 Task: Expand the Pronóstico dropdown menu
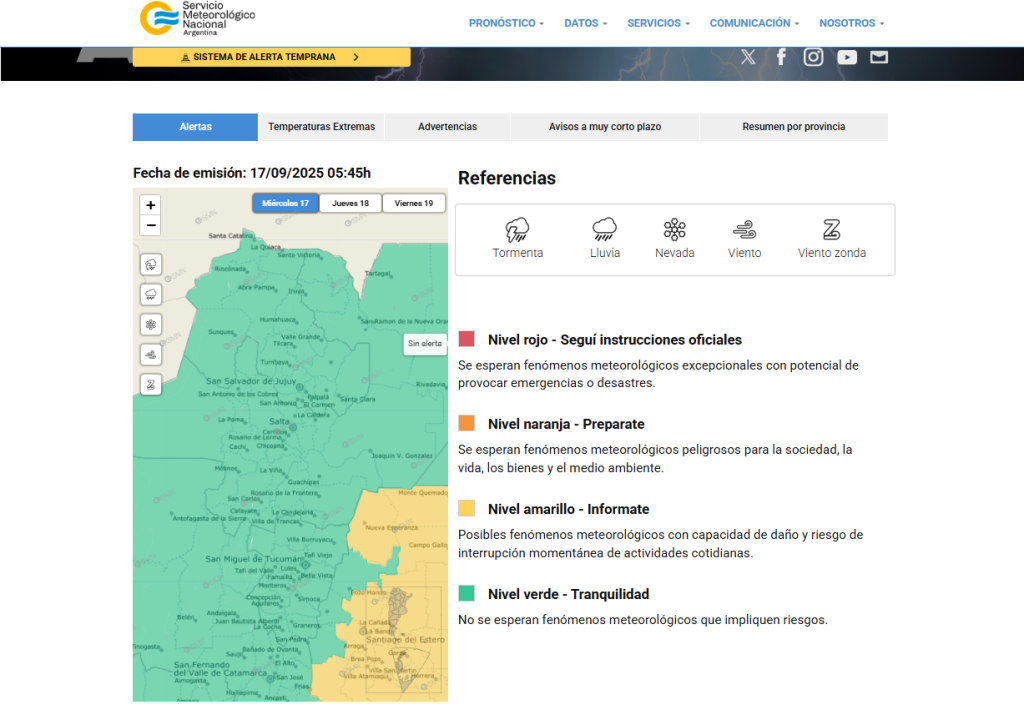(x=506, y=23)
